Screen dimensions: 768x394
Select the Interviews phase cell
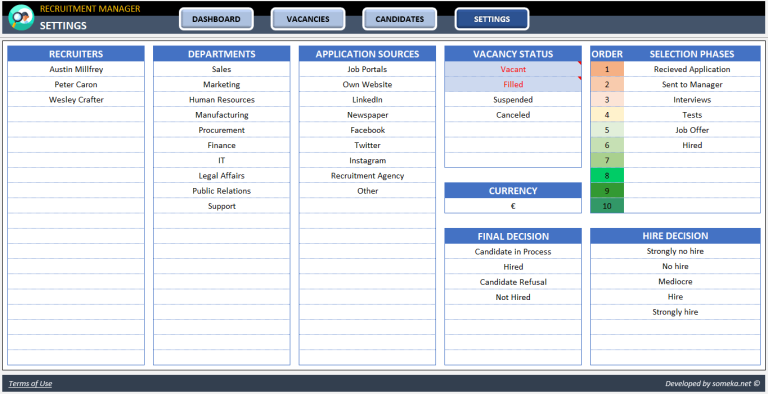tap(692, 99)
